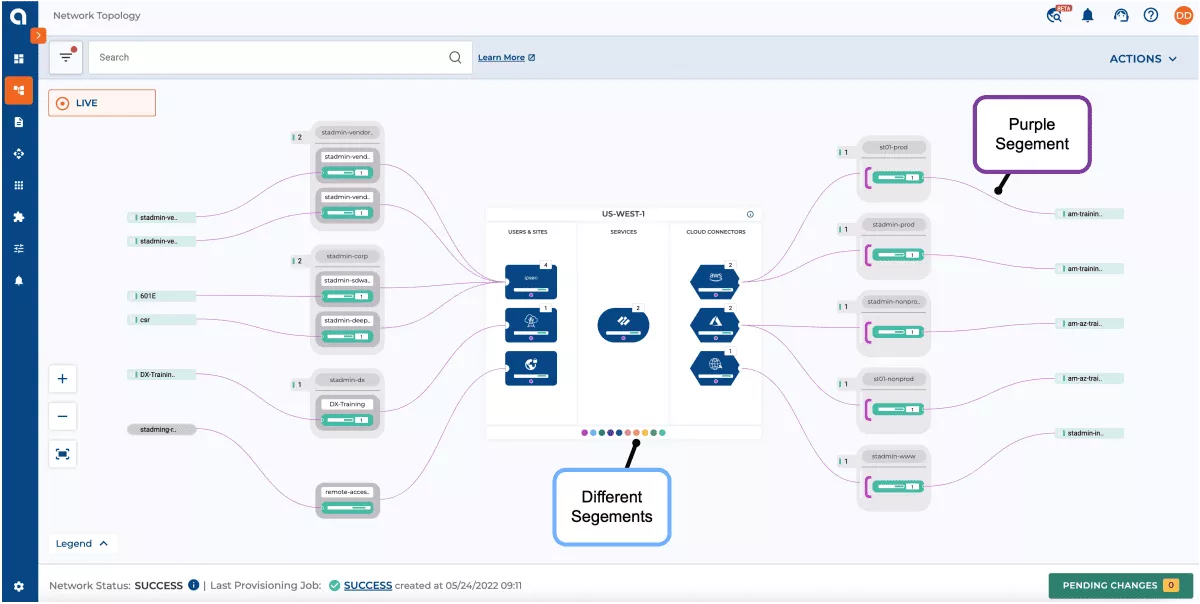Open the global search beta tool
The image size is (1200, 604).
(1054, 15)
